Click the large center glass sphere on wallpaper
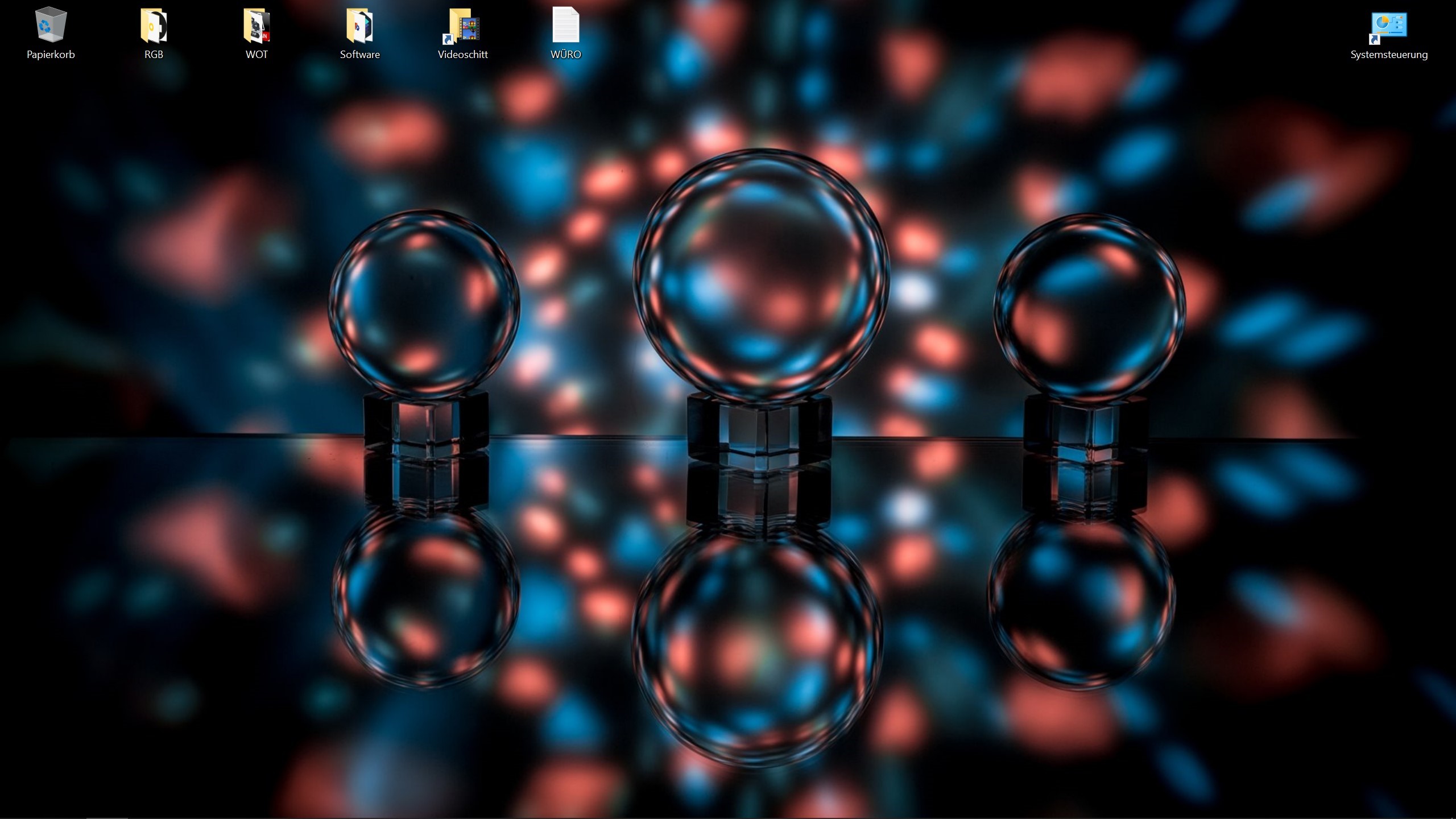This screenshot has width=1456, height=819. (761, 276)
